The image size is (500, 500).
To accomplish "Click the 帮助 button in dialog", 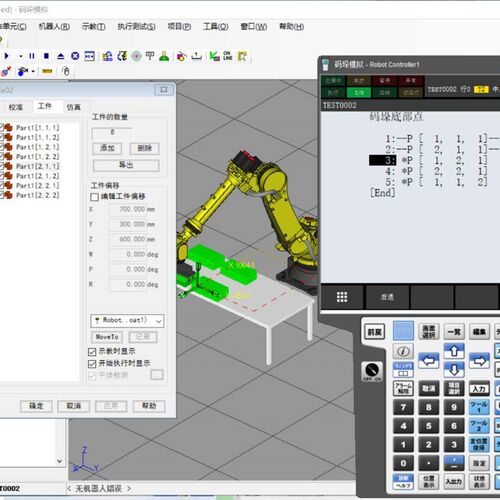I will 149,406.
